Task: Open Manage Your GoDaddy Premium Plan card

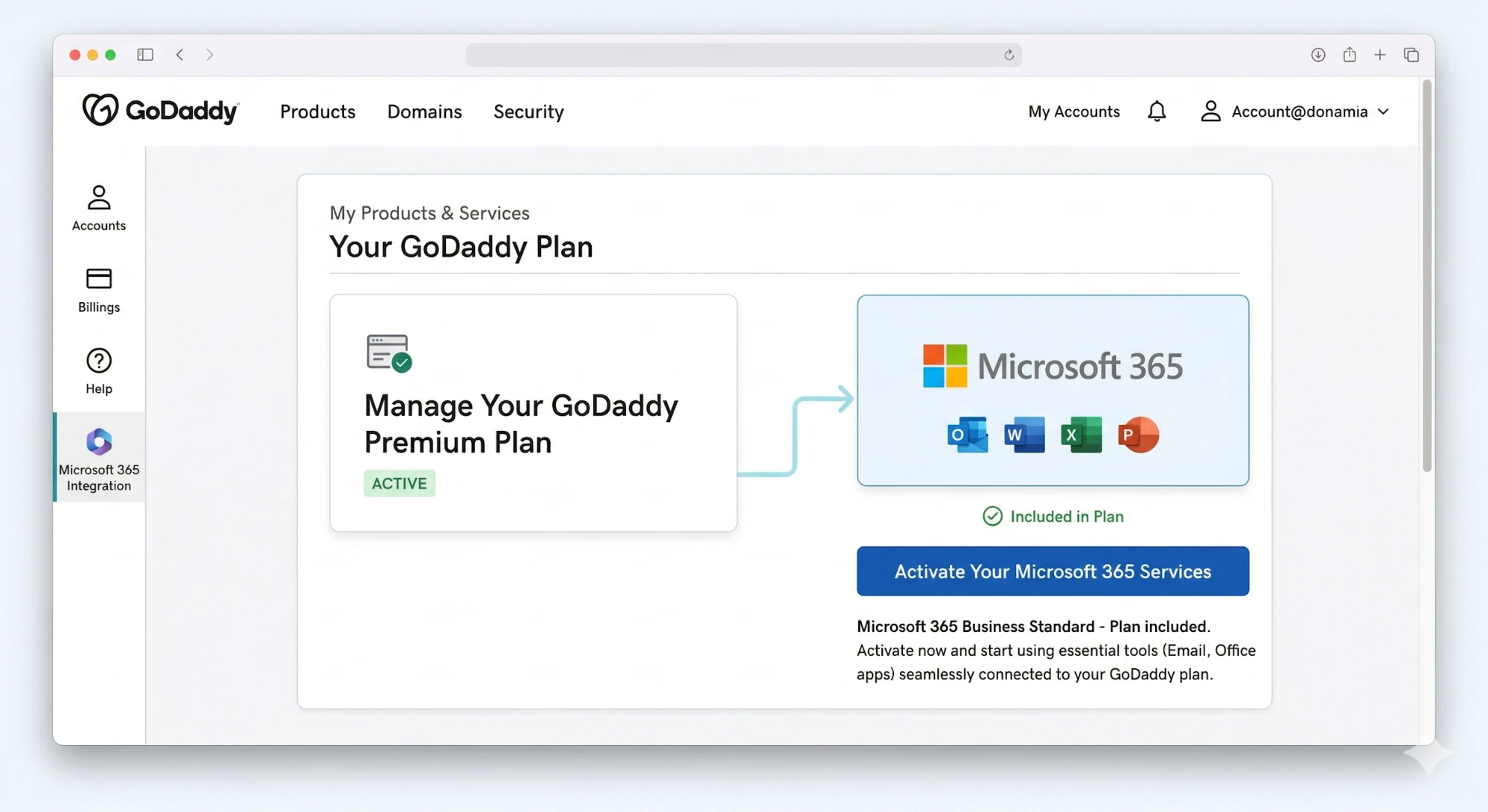Action: [533, 413]
